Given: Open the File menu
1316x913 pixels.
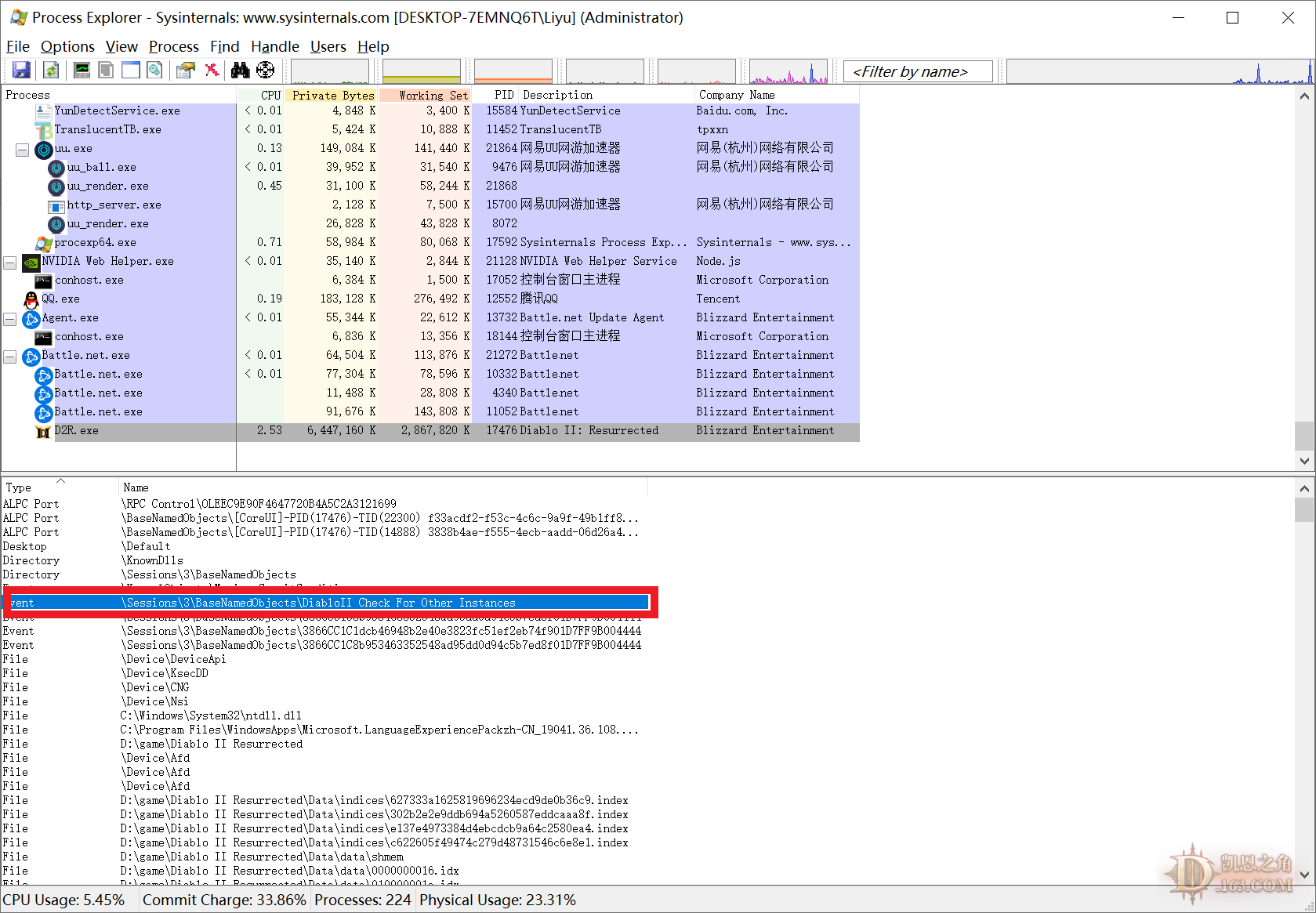Looking at the screenshot, I should 17,46.
